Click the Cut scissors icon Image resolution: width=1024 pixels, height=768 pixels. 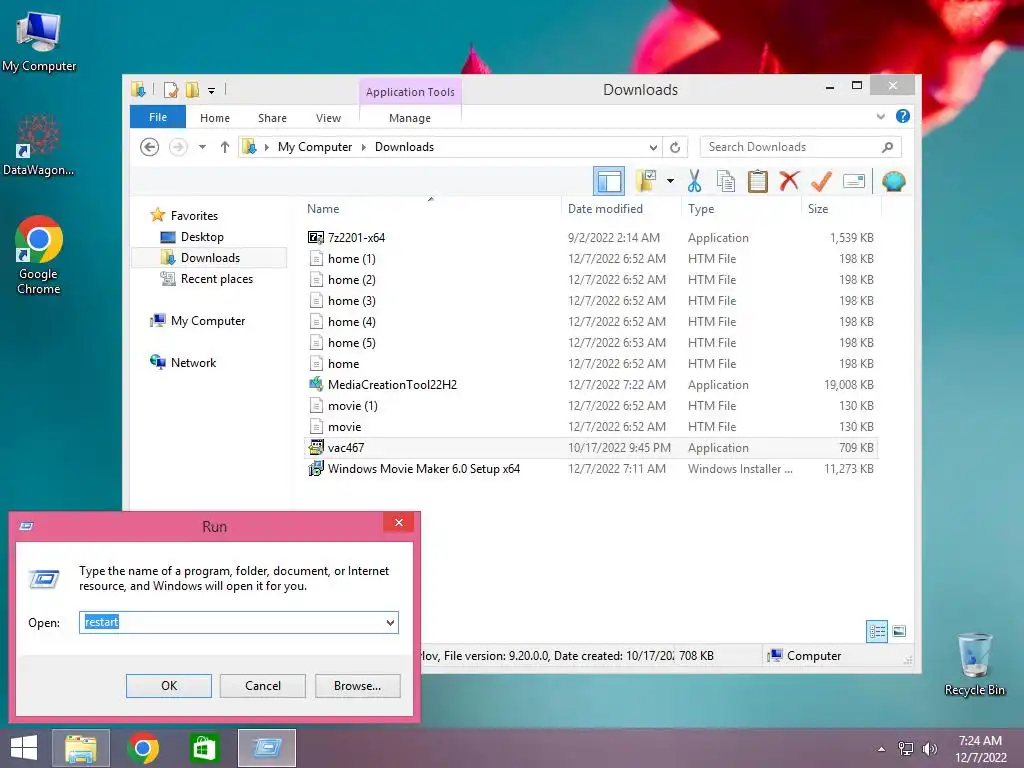pos(694,181)
